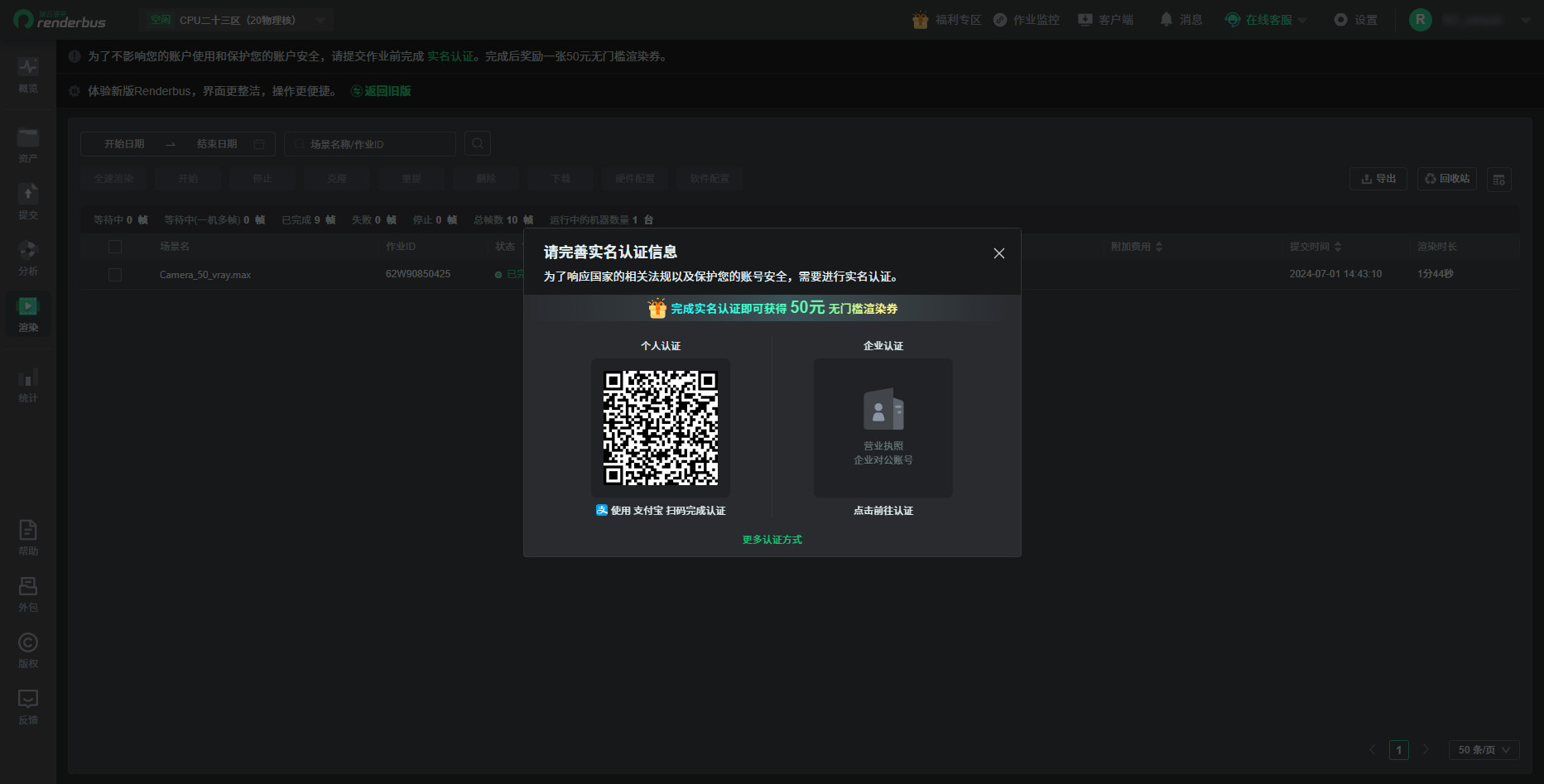The width and height of the screenshot is (1544, 784).
Task: Open the column settings table icon
Action: tap(1499, 180)
